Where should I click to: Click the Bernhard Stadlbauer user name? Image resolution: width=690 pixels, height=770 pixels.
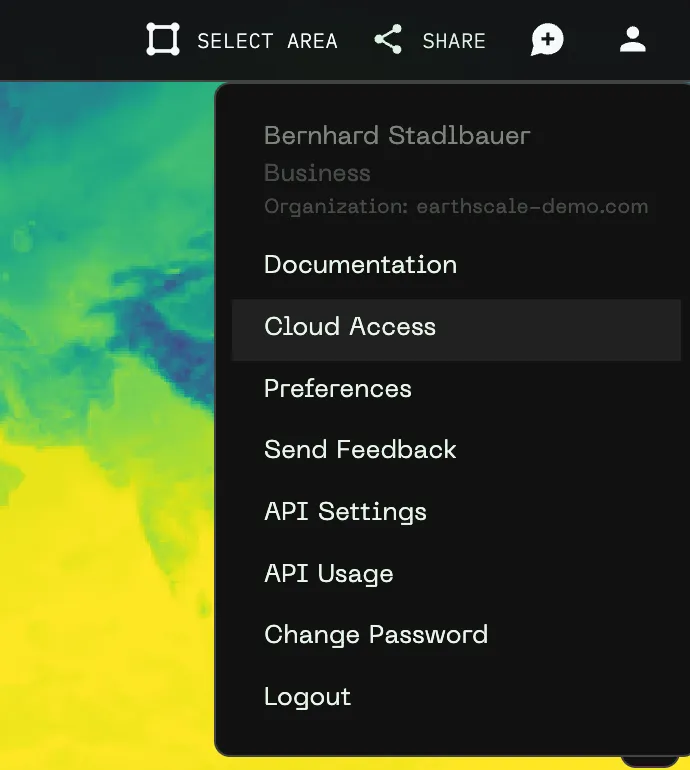pos(397,136)
